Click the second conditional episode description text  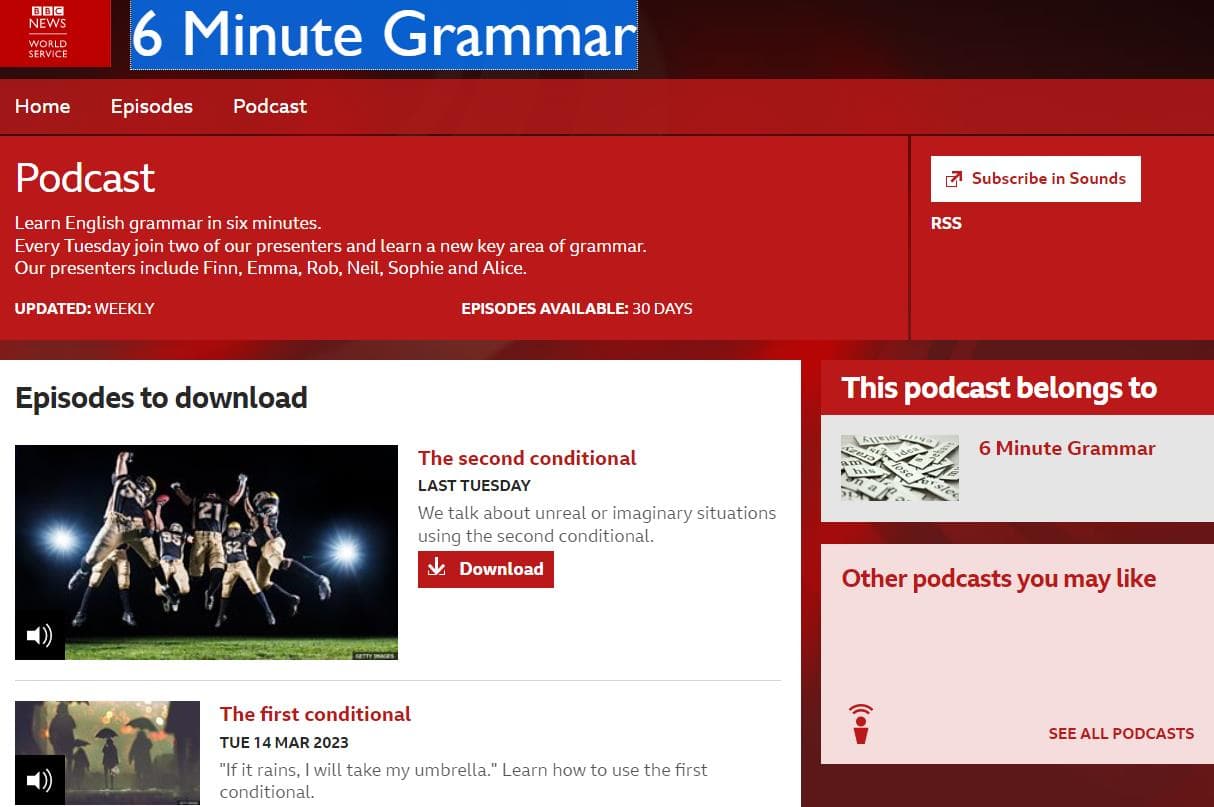click(x=597, y=524)
